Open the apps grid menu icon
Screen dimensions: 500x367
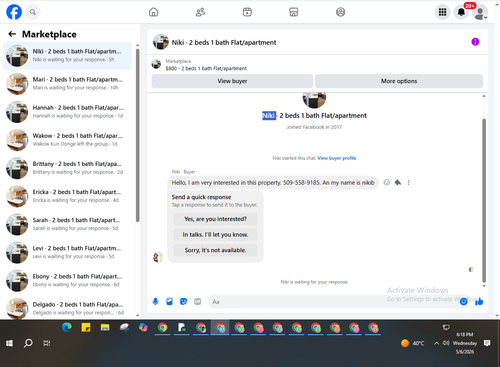point(442,12)
